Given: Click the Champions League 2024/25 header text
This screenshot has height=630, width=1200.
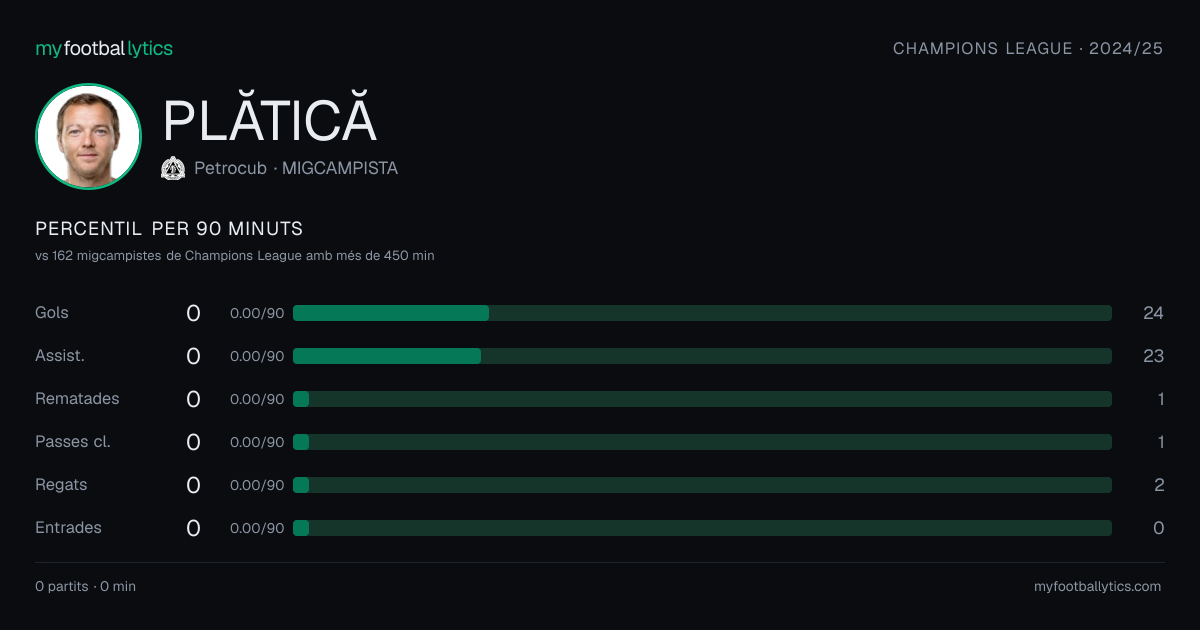Looking at the screenshot, I should point(1028,48).
